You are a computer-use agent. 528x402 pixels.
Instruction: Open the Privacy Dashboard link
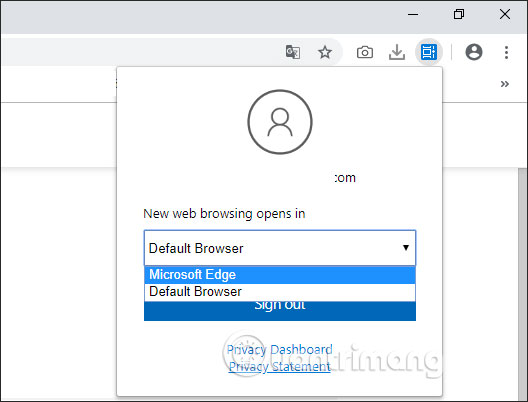(x=279, y=349)
